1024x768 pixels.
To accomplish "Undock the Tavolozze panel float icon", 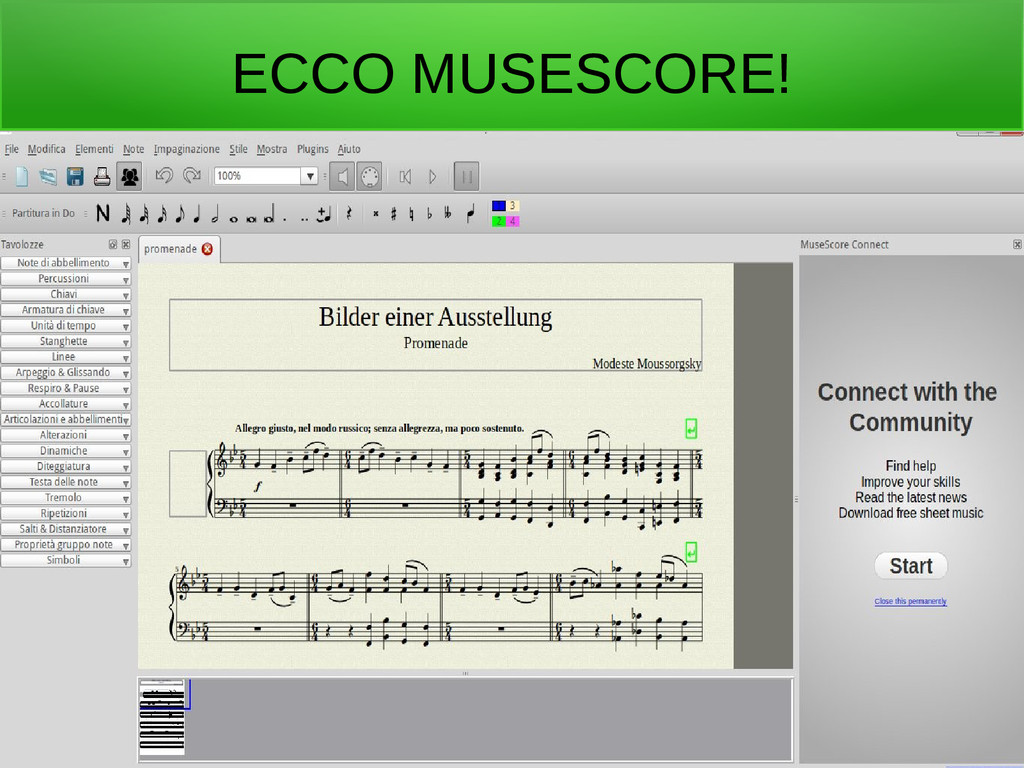I will tap(113, 244).
